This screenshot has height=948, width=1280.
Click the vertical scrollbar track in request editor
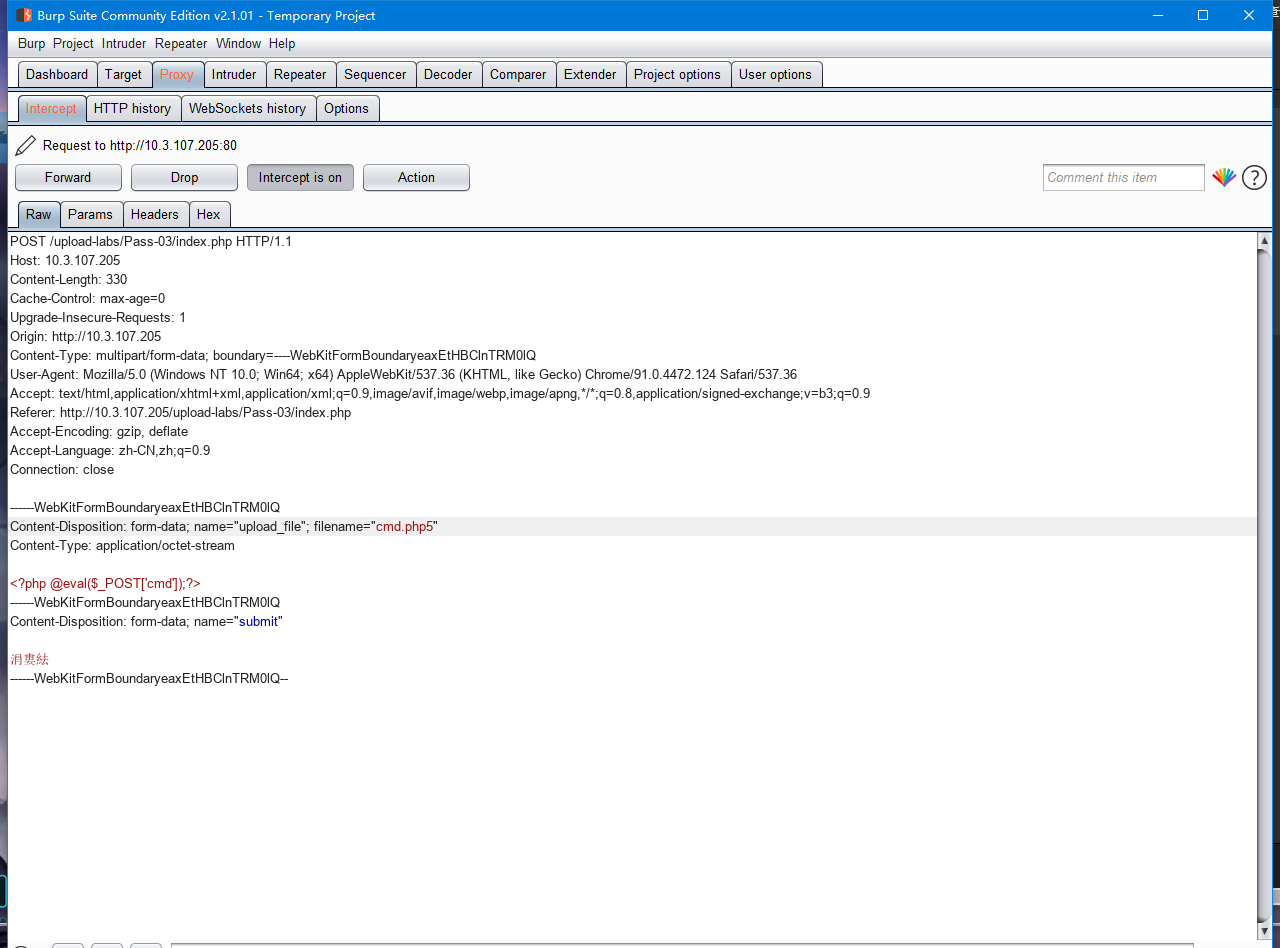(1264, 585)
